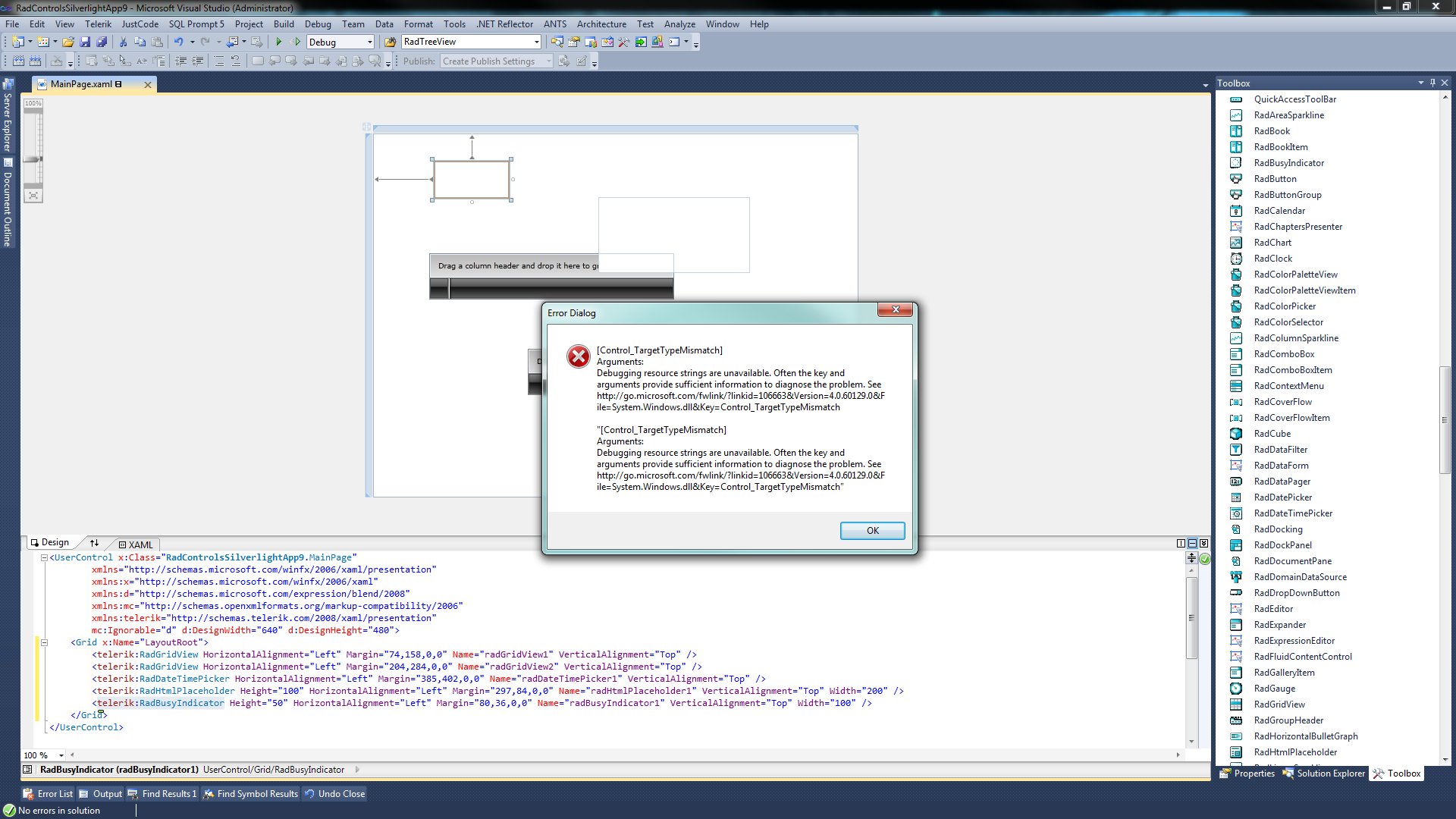Switch to the XAML tab
This screenshot has width=1456, height=819.
[x=136, y=544]
